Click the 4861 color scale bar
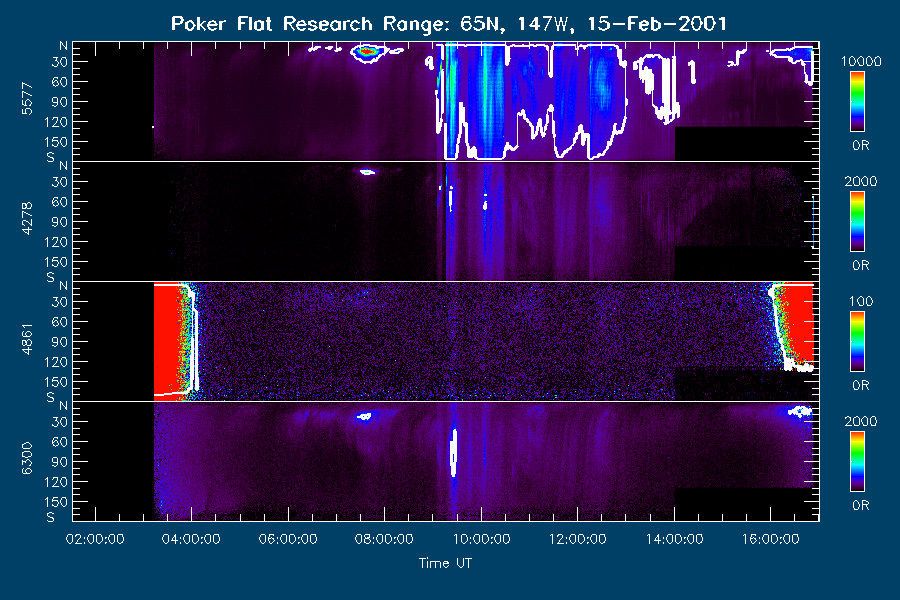The height and width of the screenshot is (600, 900). 857,341
